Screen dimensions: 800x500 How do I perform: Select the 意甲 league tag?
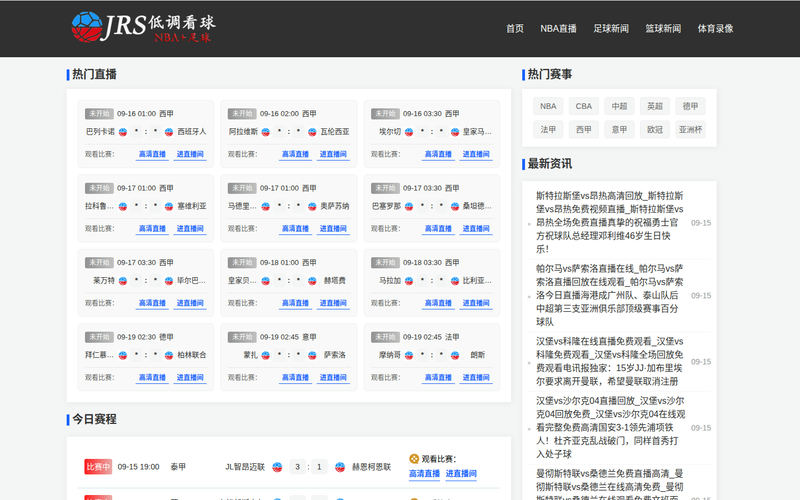(619, 130)
